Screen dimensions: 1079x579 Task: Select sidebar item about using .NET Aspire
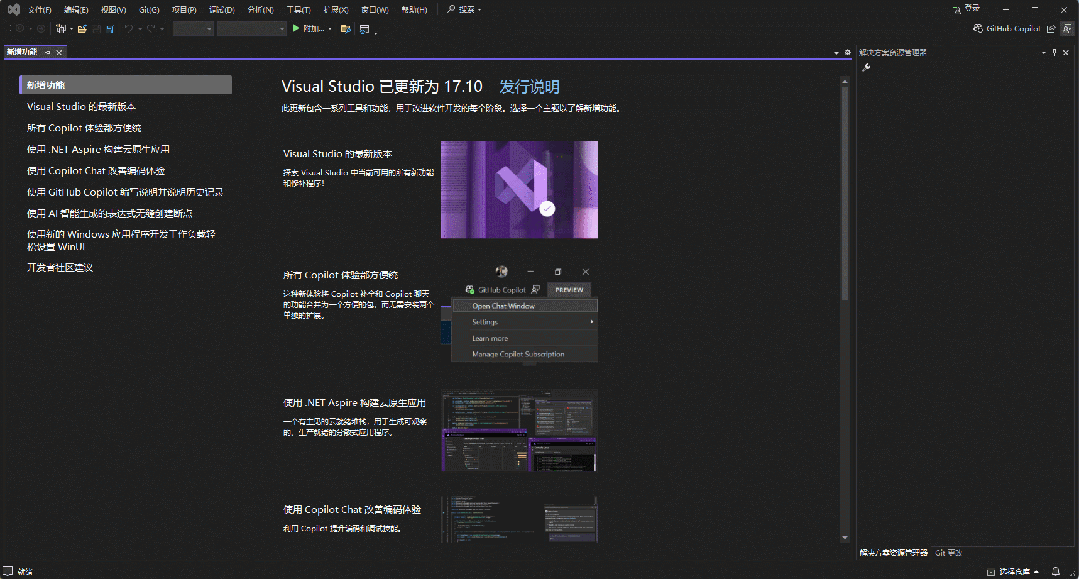[98, 149]
